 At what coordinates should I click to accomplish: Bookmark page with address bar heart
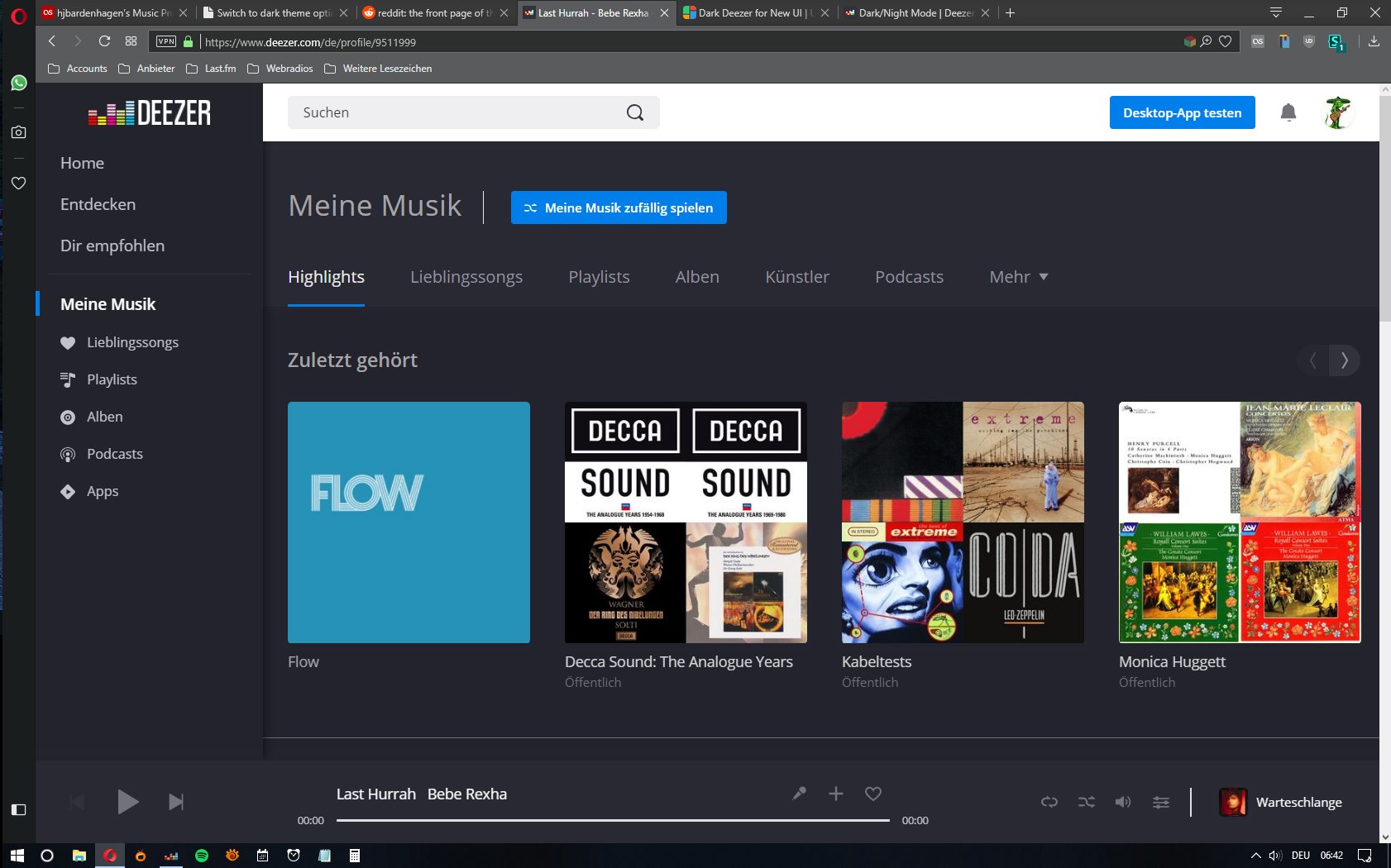pos(1225,41)
